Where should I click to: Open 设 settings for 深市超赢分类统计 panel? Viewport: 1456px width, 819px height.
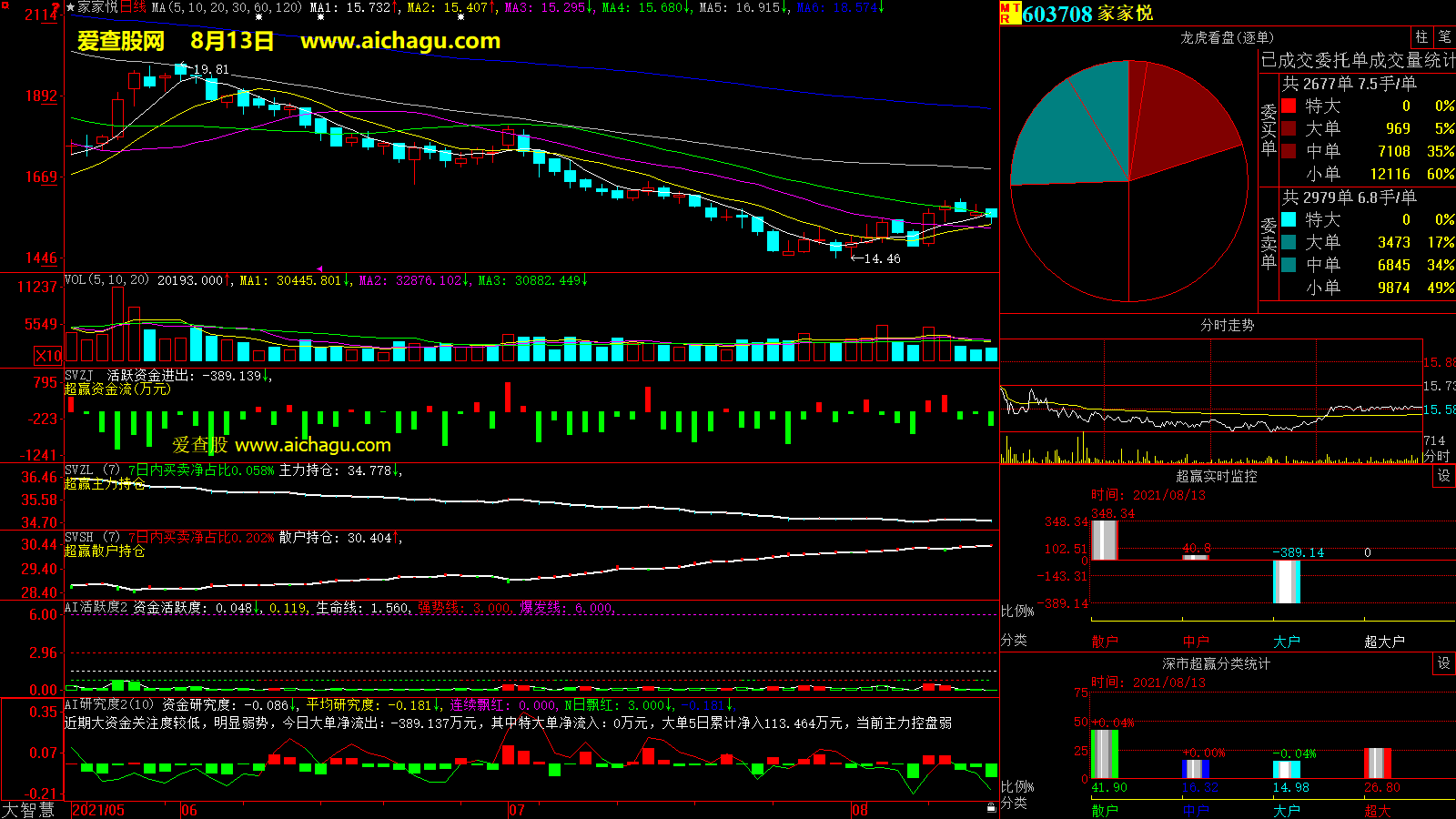(x=1444, y=663)
